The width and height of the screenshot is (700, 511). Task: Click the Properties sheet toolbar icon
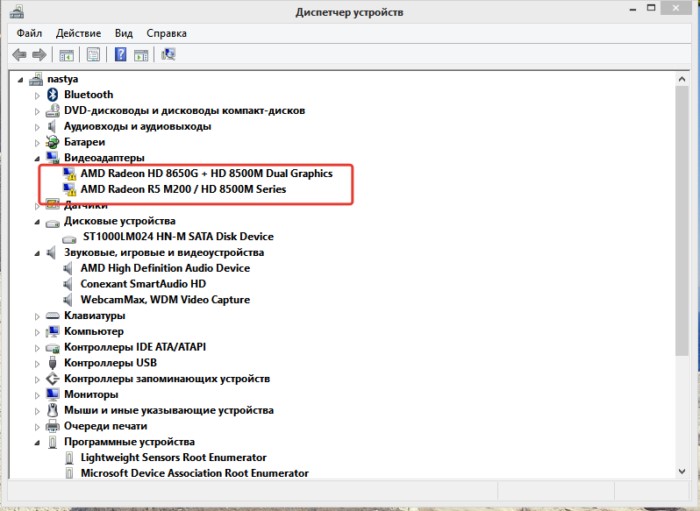93,54
